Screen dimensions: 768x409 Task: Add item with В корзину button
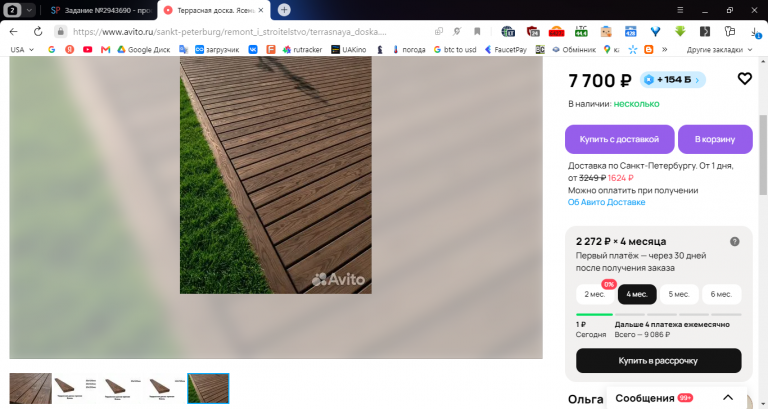click(715, 139)
